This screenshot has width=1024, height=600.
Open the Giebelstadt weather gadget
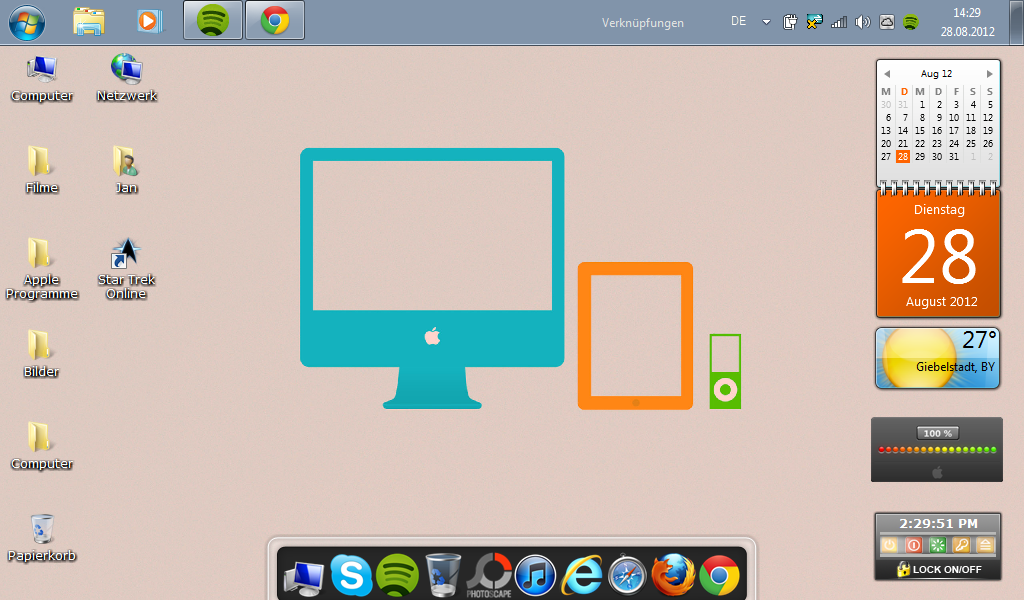[x=938, y=358]
